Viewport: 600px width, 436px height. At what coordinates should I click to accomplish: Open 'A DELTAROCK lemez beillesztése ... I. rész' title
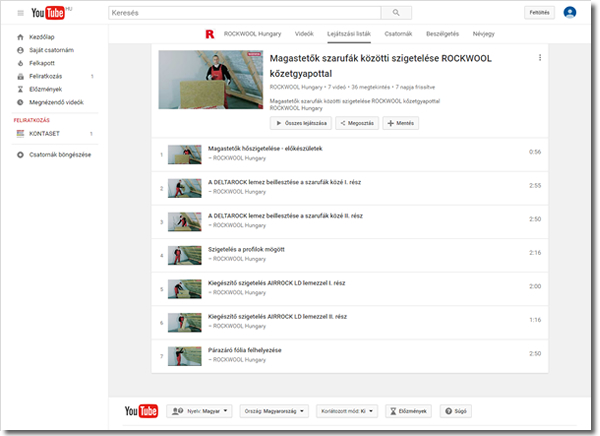[x=284, y=182]
